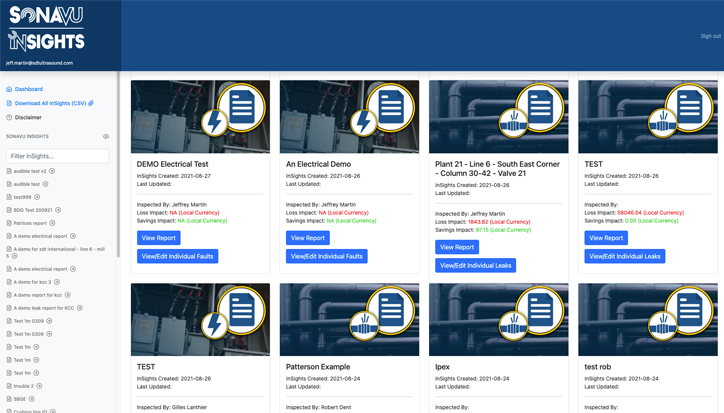This screenshot has width=724, height=413.
Task: Select A demo report for kcc insight
Action: (37, 295)
